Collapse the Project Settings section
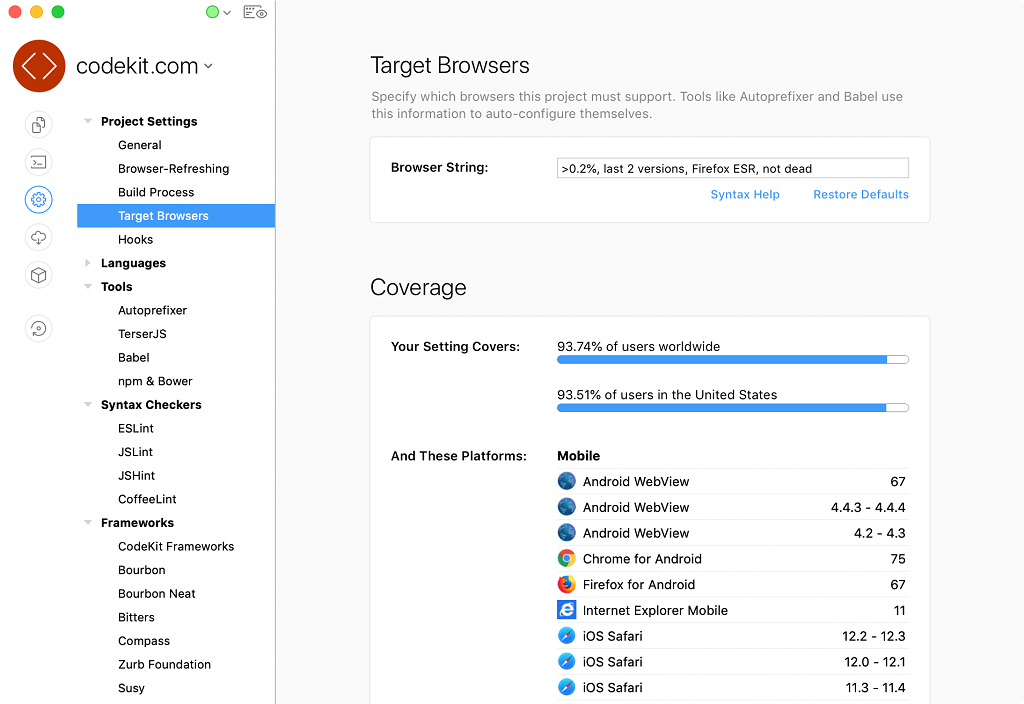Viewport: 1024px width, 704px height. tap(88, 121)
